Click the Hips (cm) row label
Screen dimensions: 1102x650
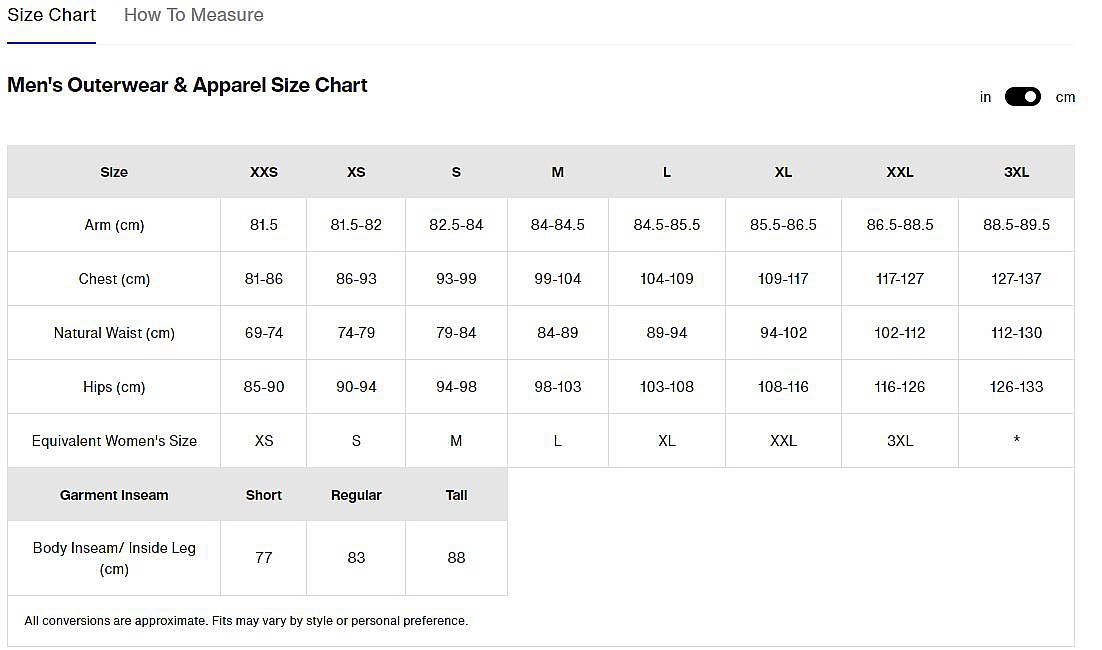coord(114,387)
